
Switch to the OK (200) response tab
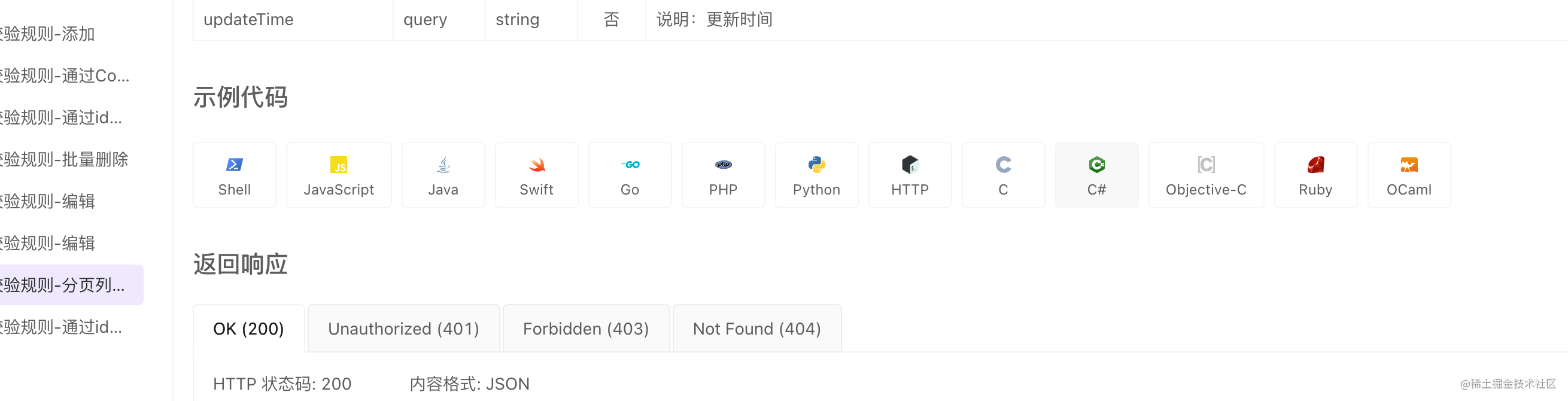[248, 329]
